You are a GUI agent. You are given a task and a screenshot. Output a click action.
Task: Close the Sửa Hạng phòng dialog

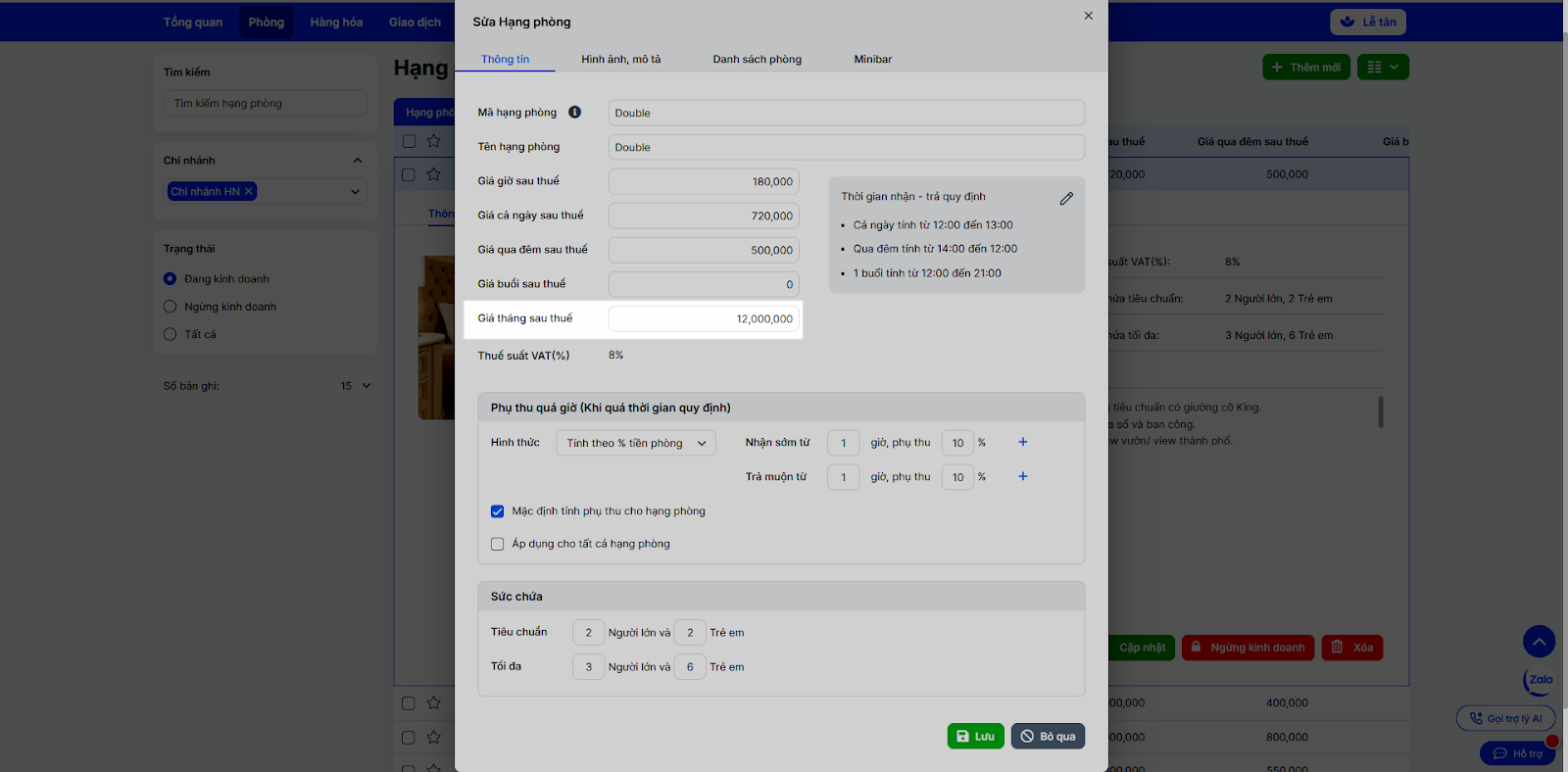pyautogui.click(x=1088, y=16)
